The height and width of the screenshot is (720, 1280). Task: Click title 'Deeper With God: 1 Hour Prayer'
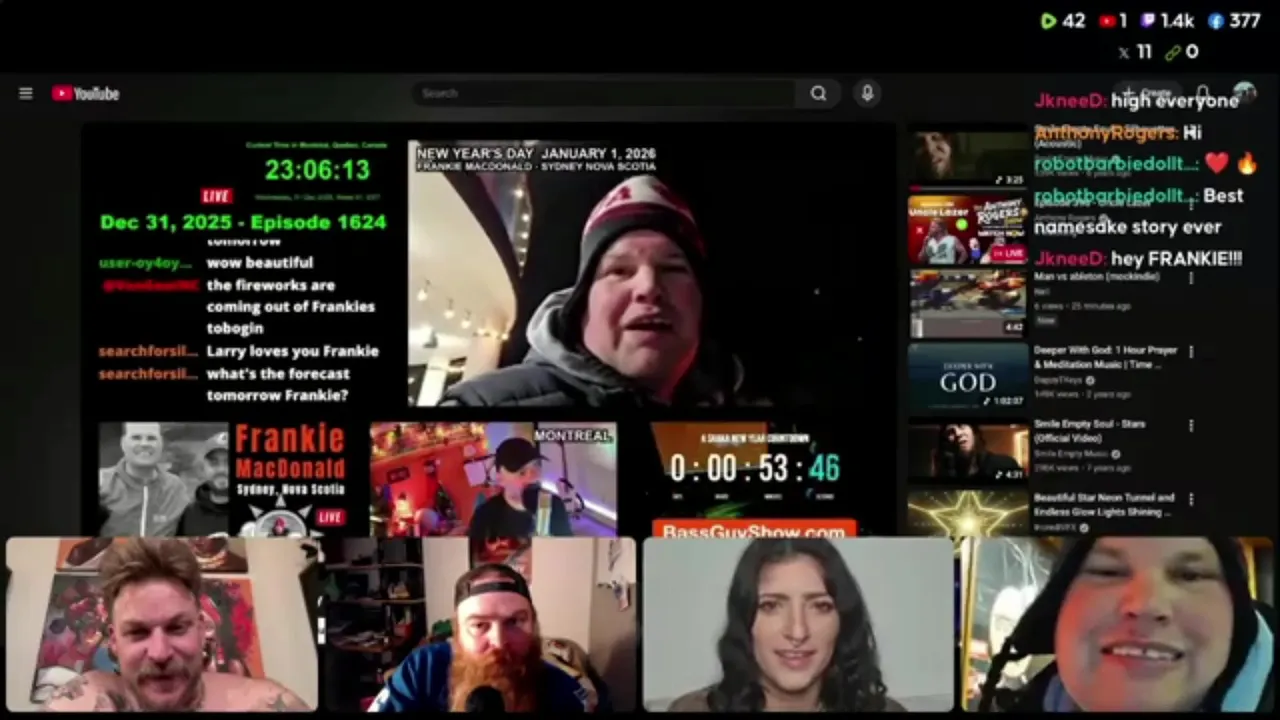[1105, 351]
